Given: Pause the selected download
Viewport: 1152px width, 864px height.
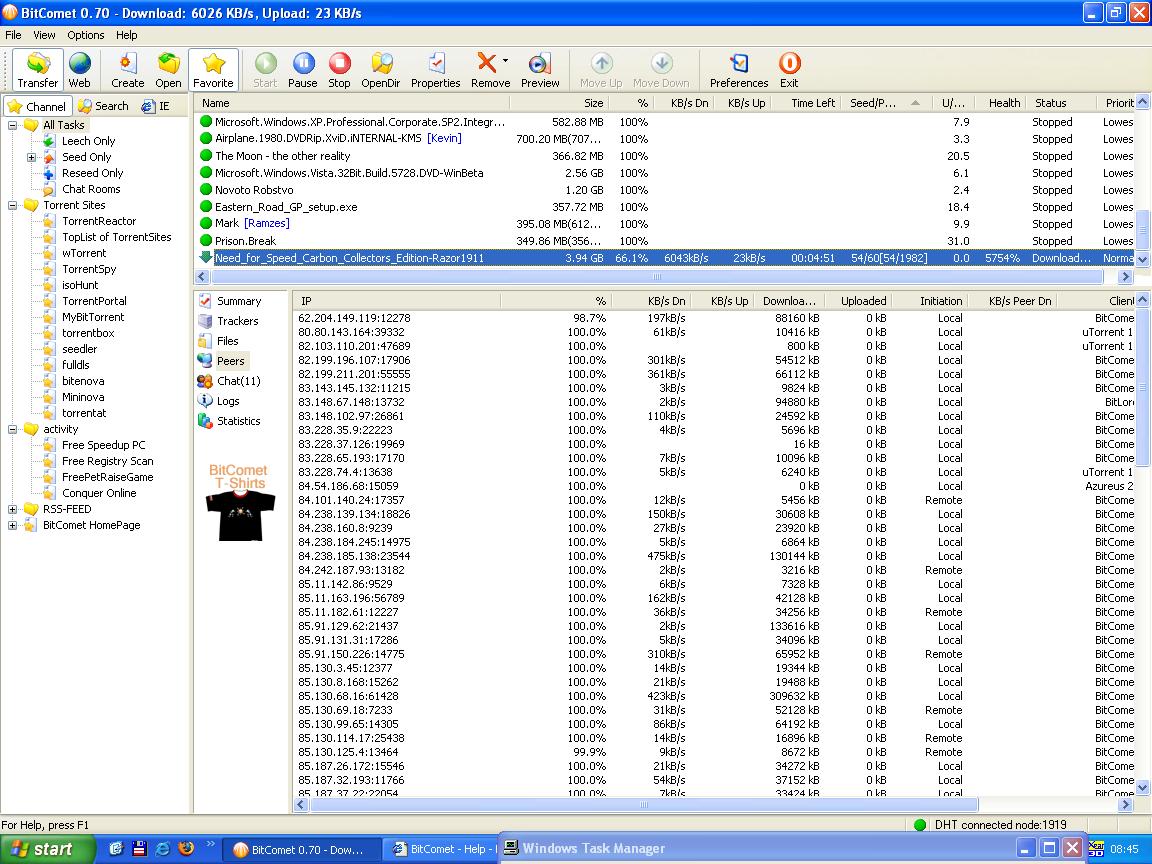Looking at the screenshot, I should pyautogui.click(x=303, y=70).
